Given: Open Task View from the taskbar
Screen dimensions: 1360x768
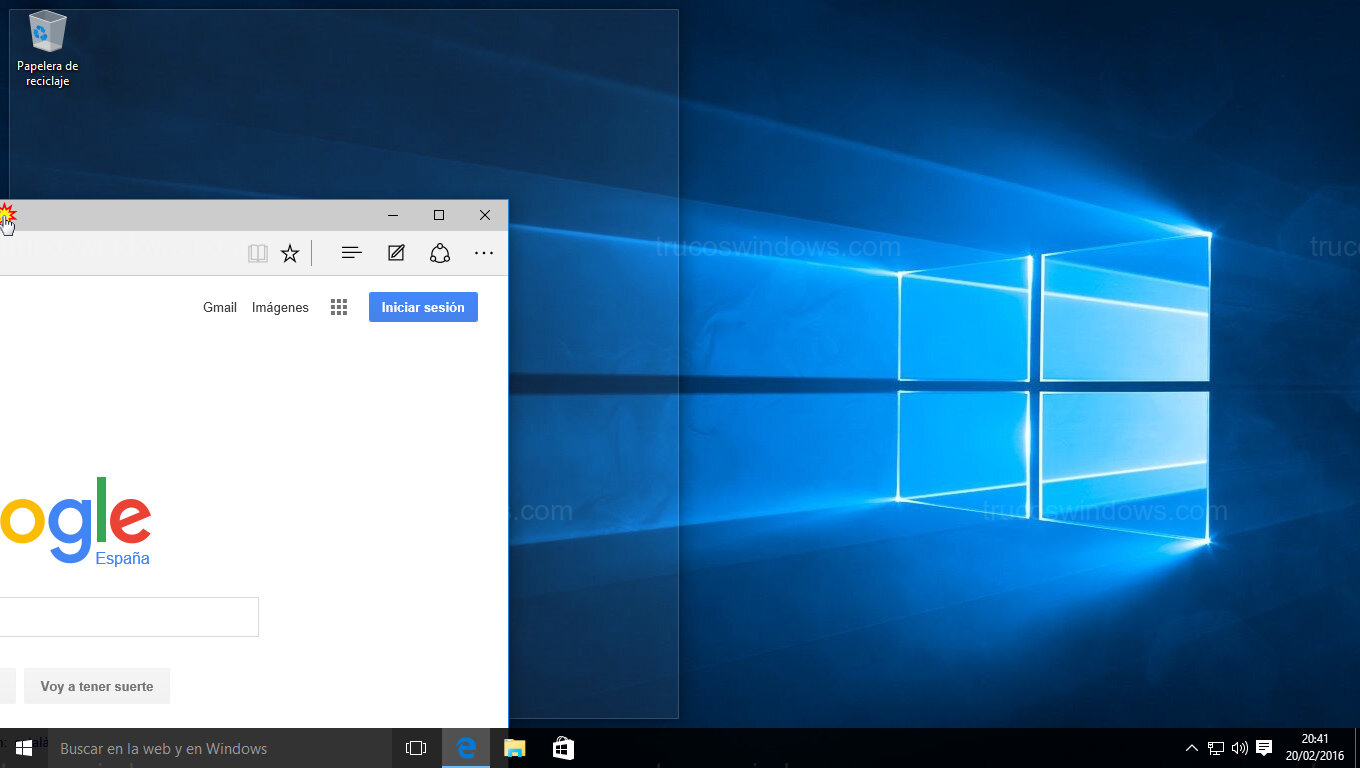Looking at the screenshot, I should pos(416,748).
